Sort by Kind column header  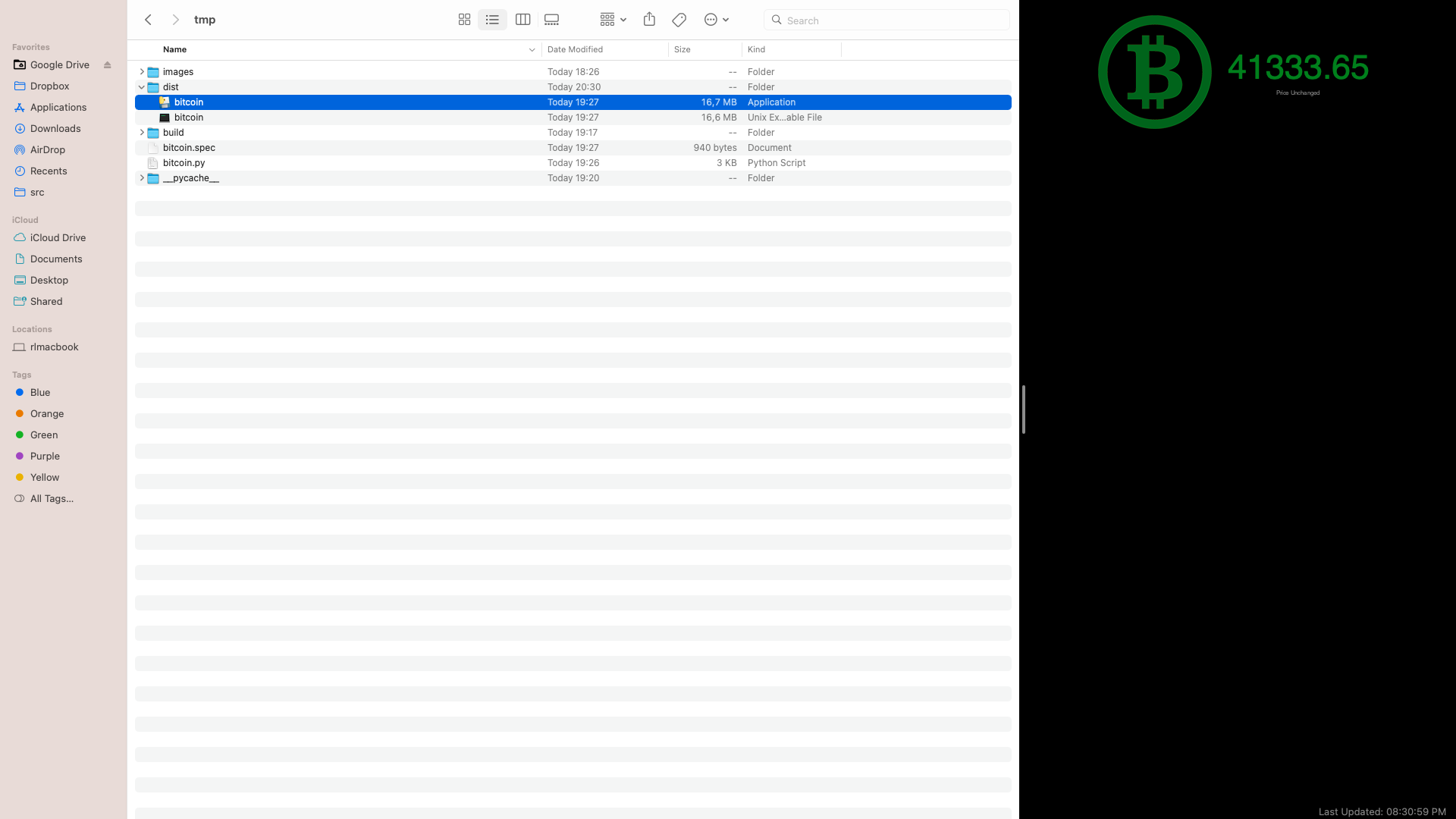click(x=756, y=50)
